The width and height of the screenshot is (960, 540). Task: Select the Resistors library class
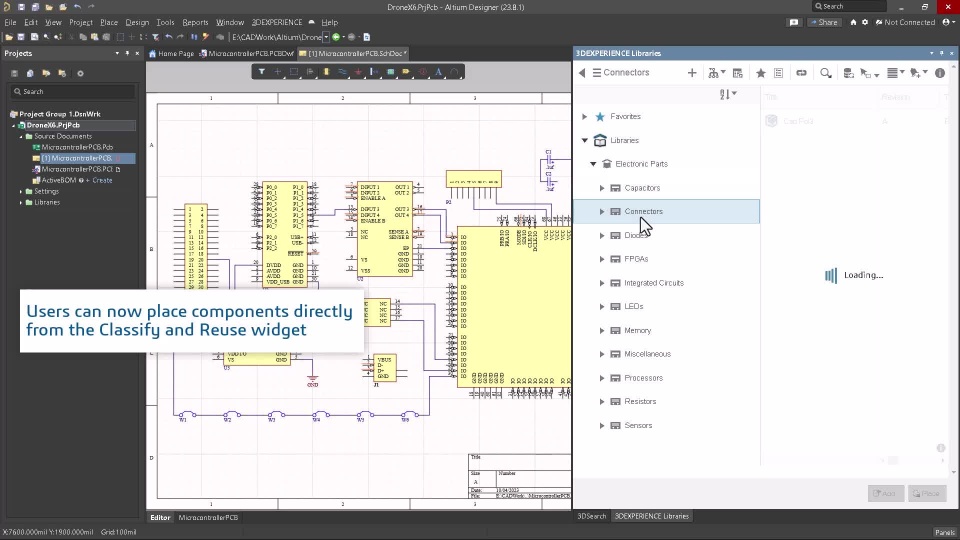click(x=640, y=402)
